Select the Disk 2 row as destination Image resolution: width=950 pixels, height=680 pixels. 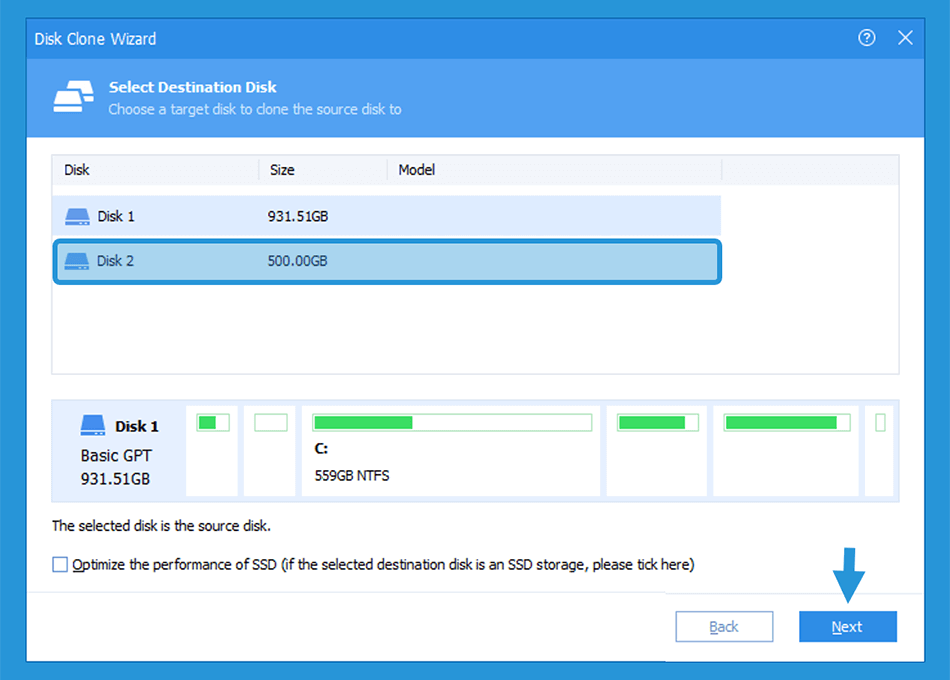click(x=387, y=261)
